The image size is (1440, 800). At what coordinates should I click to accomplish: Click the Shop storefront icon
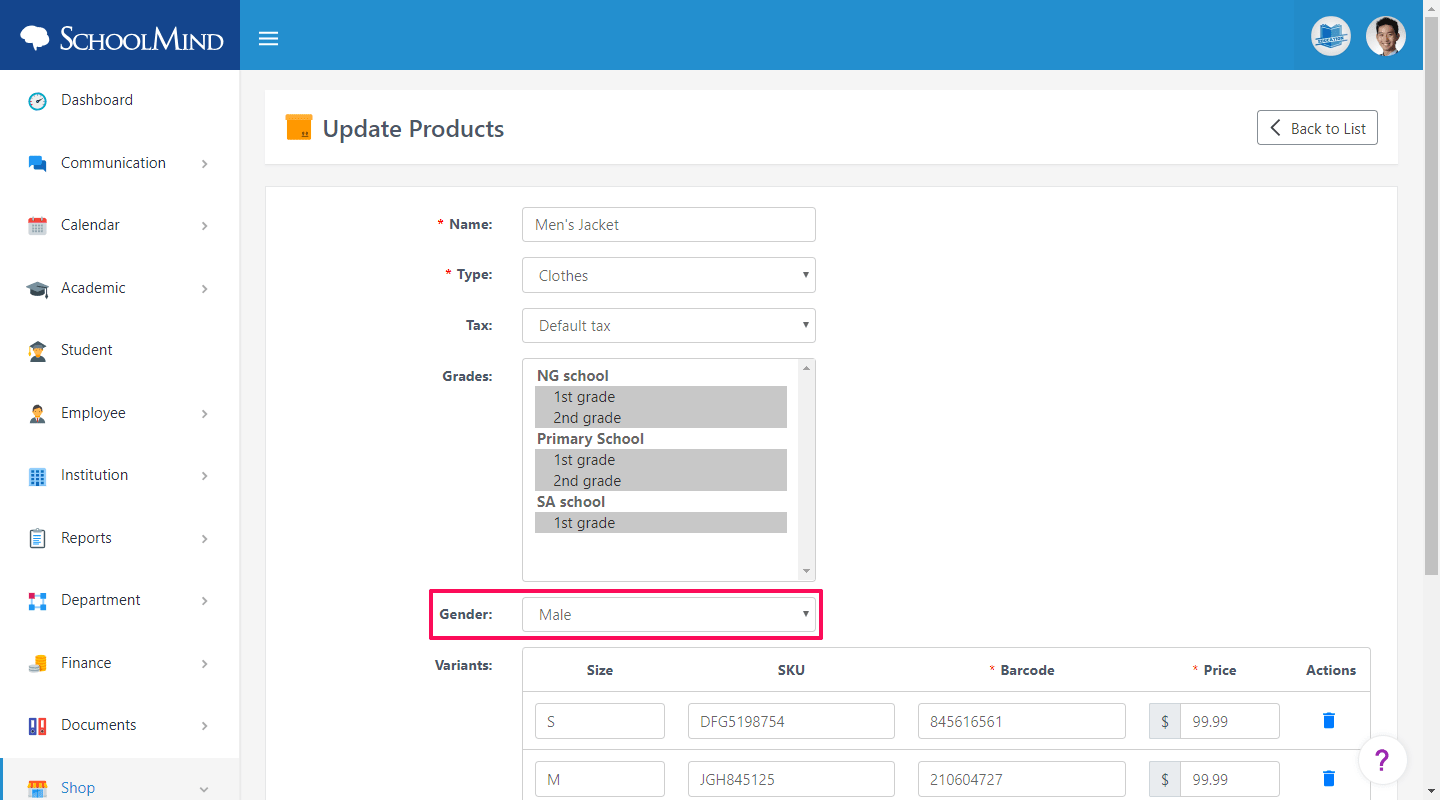tap(37, 788)
